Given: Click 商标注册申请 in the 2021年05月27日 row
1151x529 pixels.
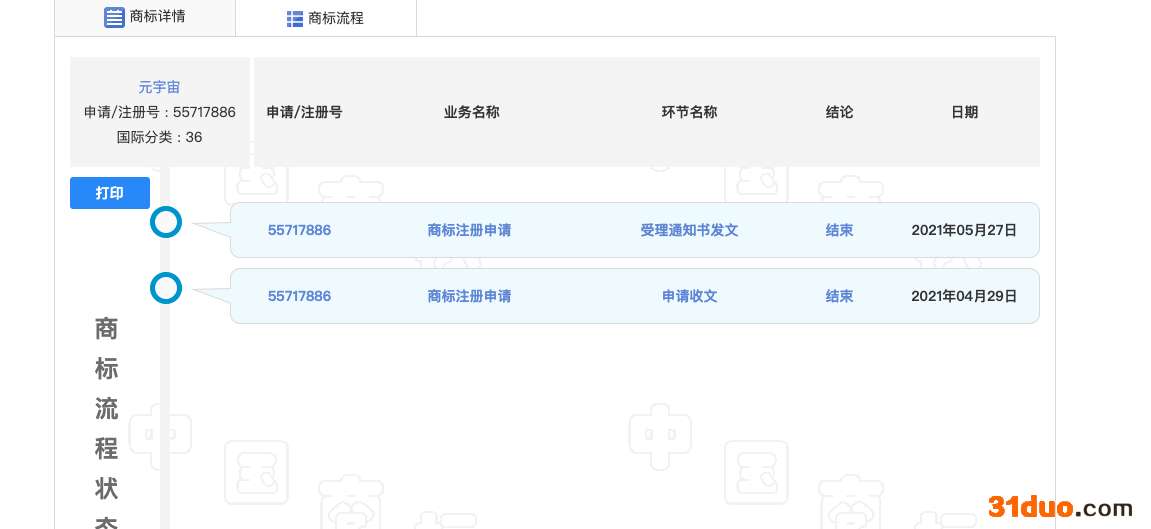Looking at the screenshot, I should (x=469, y=230).
